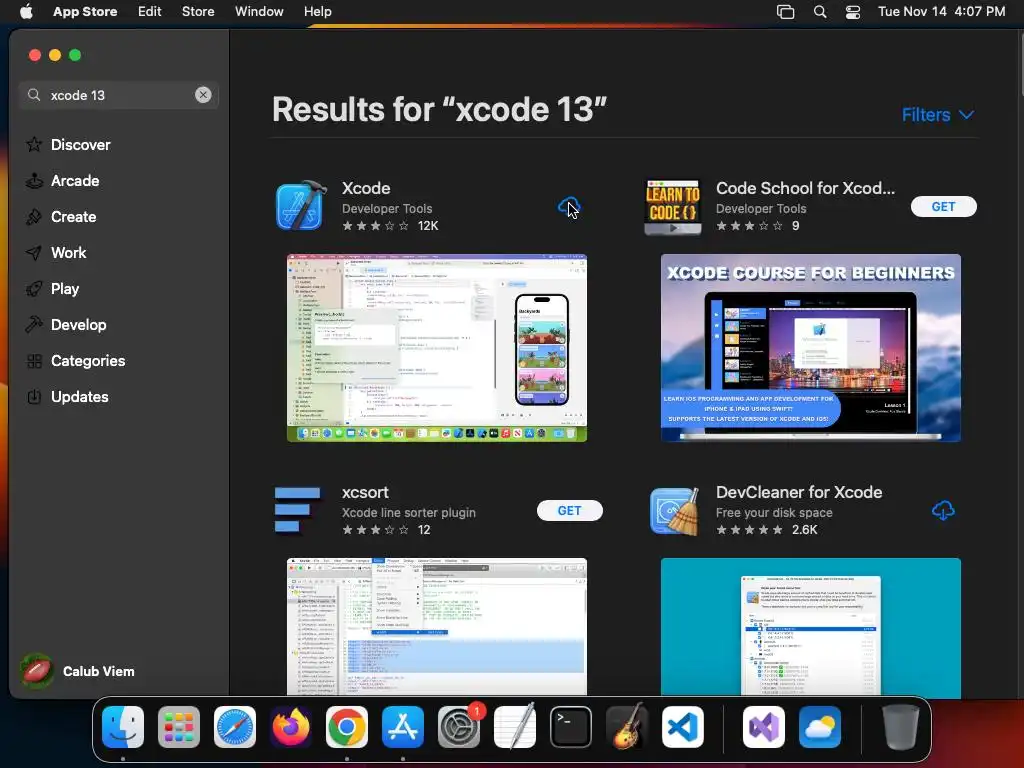
Task: View Xcode Course for Beginners screenshot
Action: coord(810,348)
